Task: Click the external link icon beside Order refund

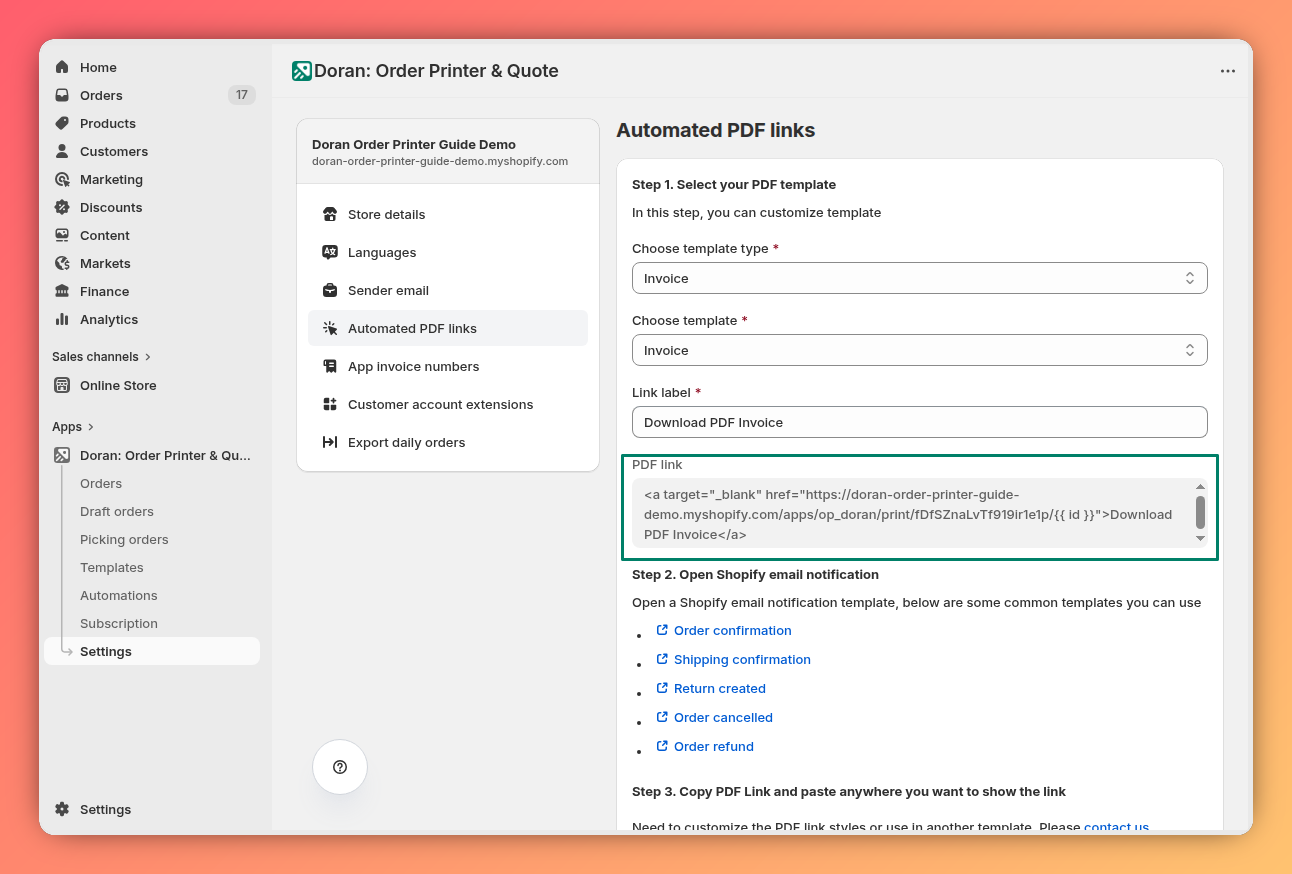Action: tap(662, 746)
